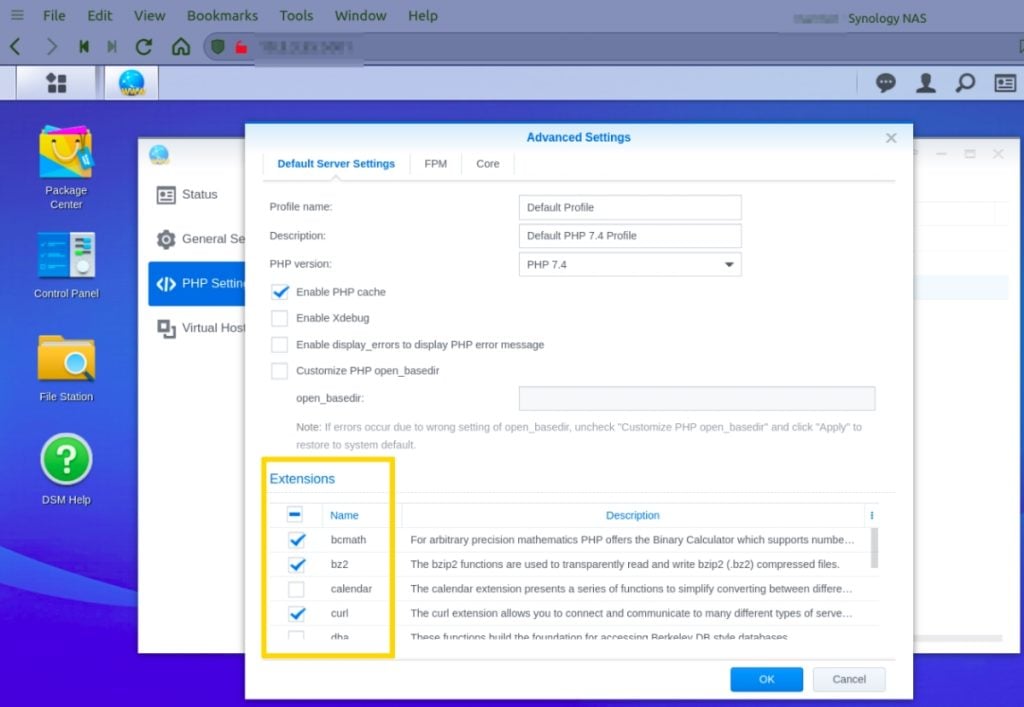Uncheck the bz2 extension
The image size is (1024, 707).
click(x=296, y=564)
